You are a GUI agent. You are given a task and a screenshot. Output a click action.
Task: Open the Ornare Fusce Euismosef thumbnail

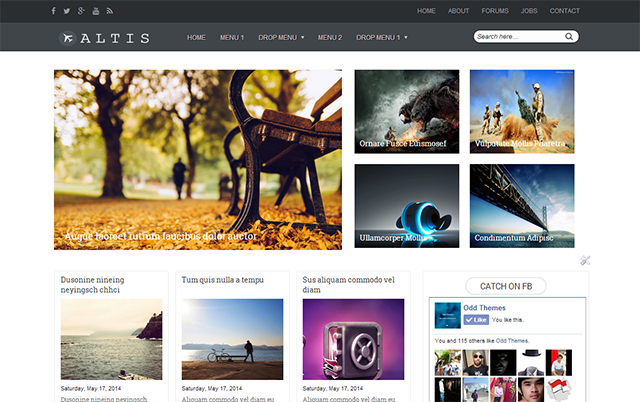tap(407, 111)
